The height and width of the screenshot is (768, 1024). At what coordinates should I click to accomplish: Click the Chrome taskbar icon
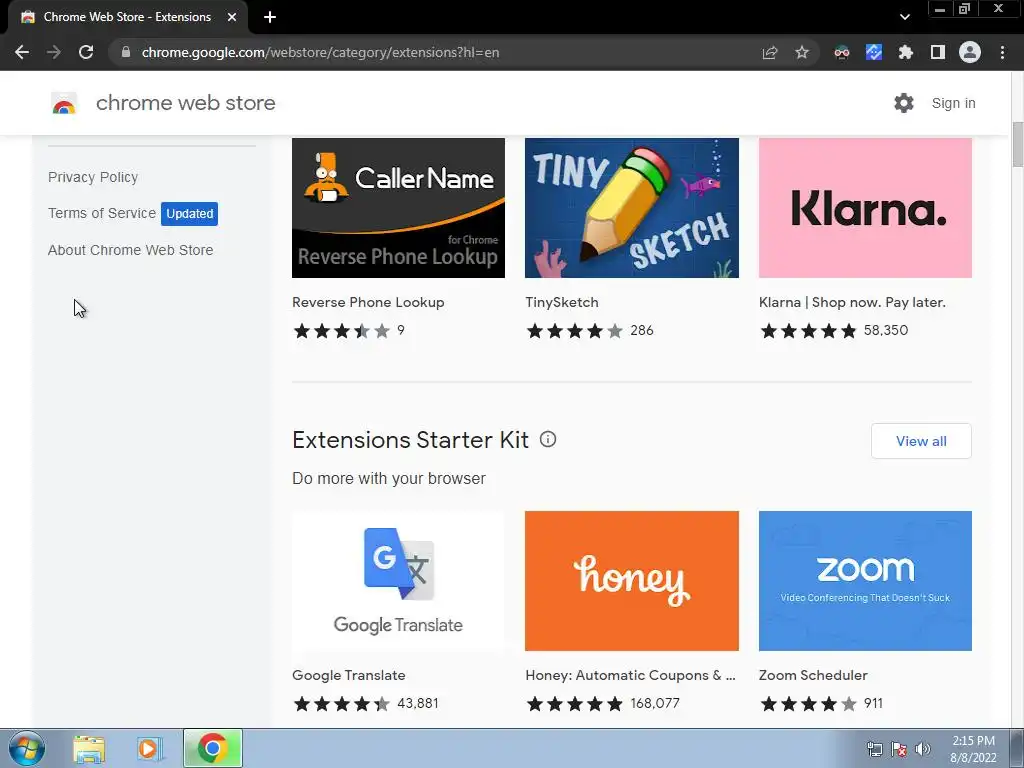coord(212,748)
